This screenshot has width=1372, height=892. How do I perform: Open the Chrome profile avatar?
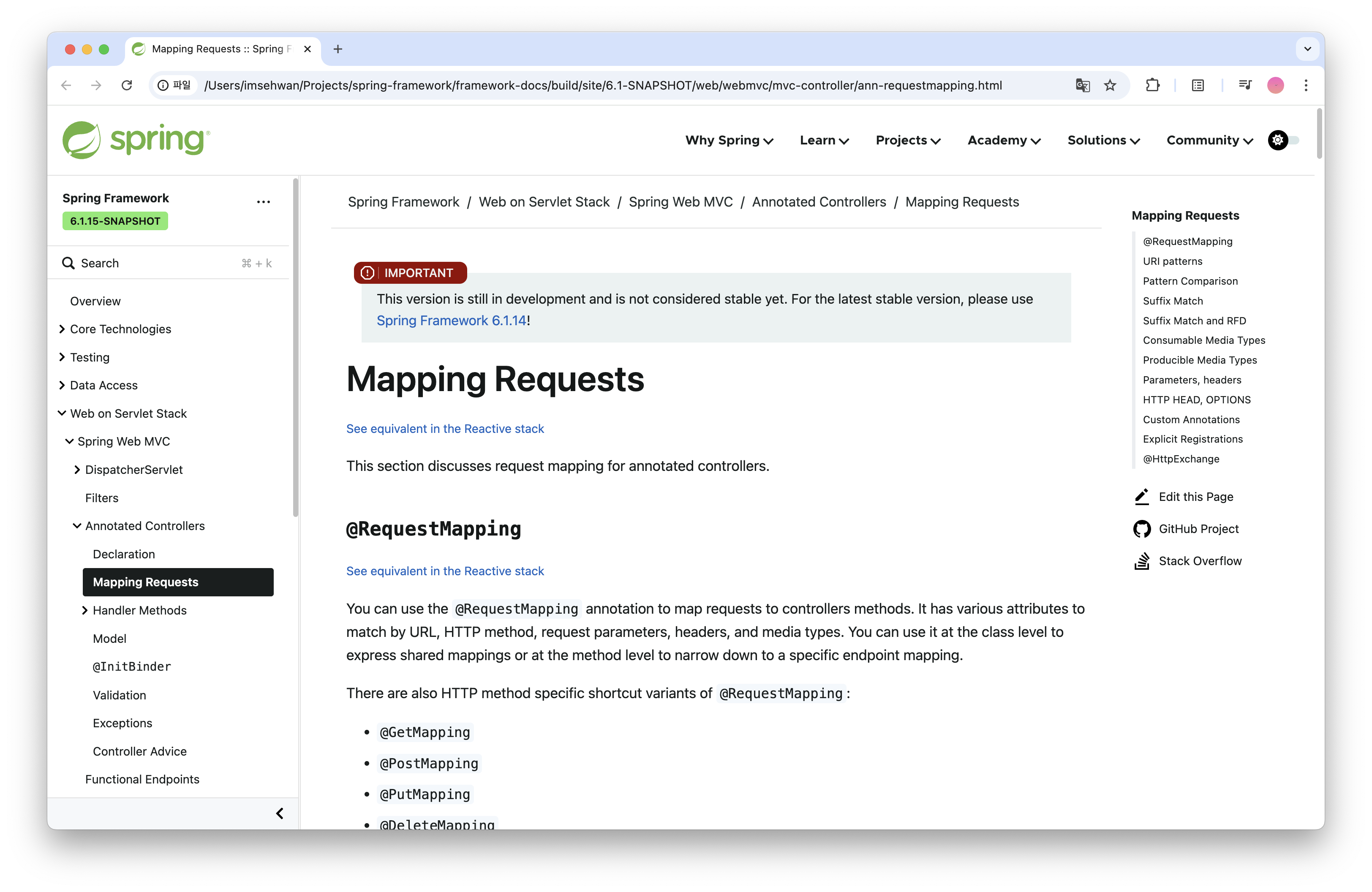click(1275, 85)
